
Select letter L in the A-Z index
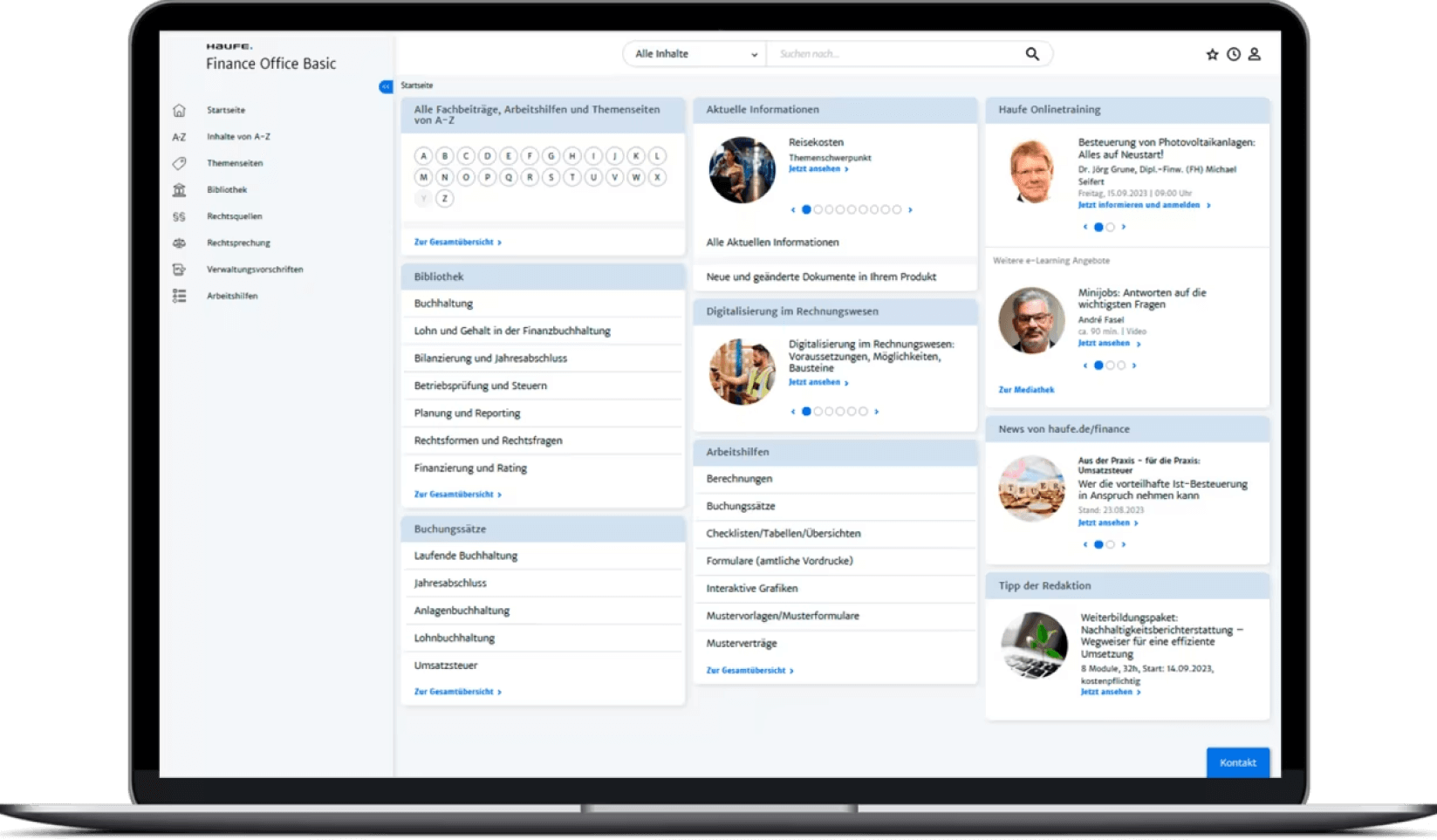coord(657,156)
